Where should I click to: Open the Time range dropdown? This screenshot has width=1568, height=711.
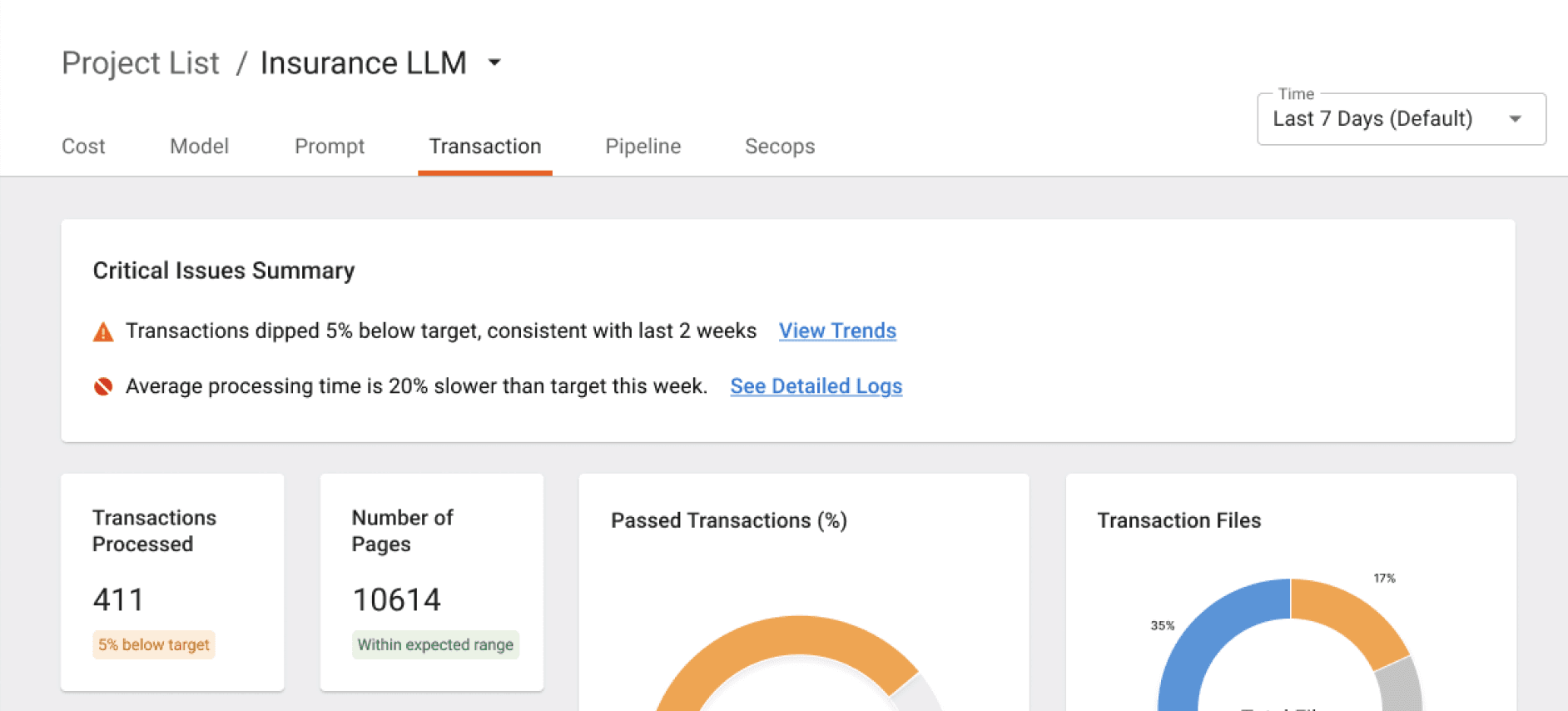click(x=1402, y=119)
